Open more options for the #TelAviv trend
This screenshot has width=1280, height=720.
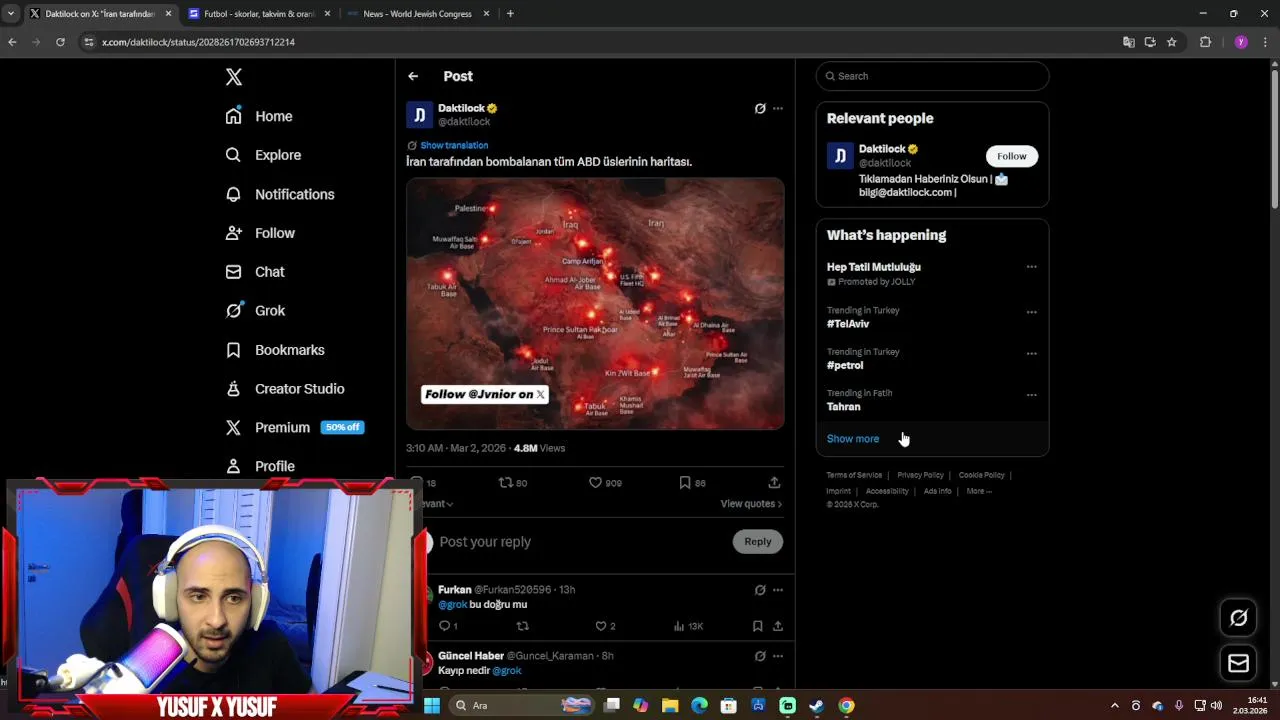[x=1031, y=312]
